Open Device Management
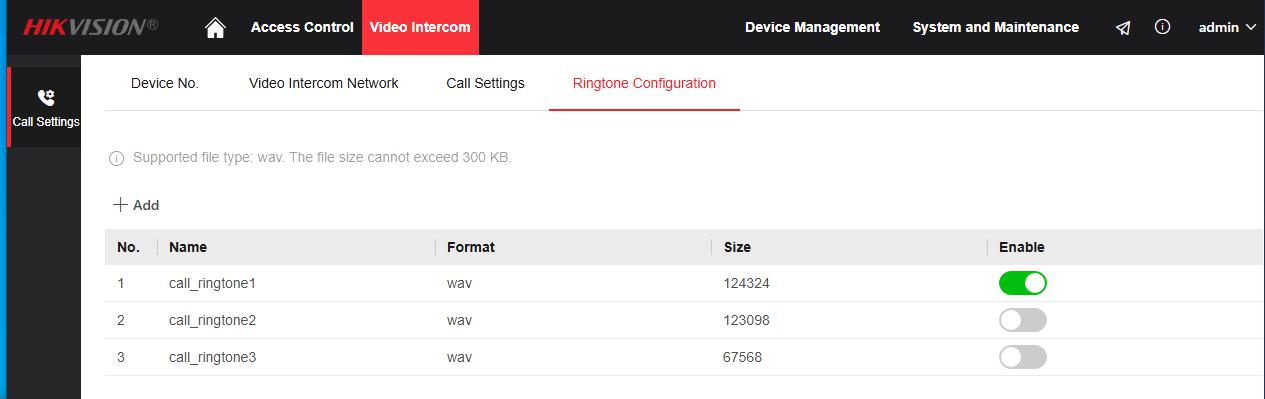The image size is (1265, 399). 812,27
